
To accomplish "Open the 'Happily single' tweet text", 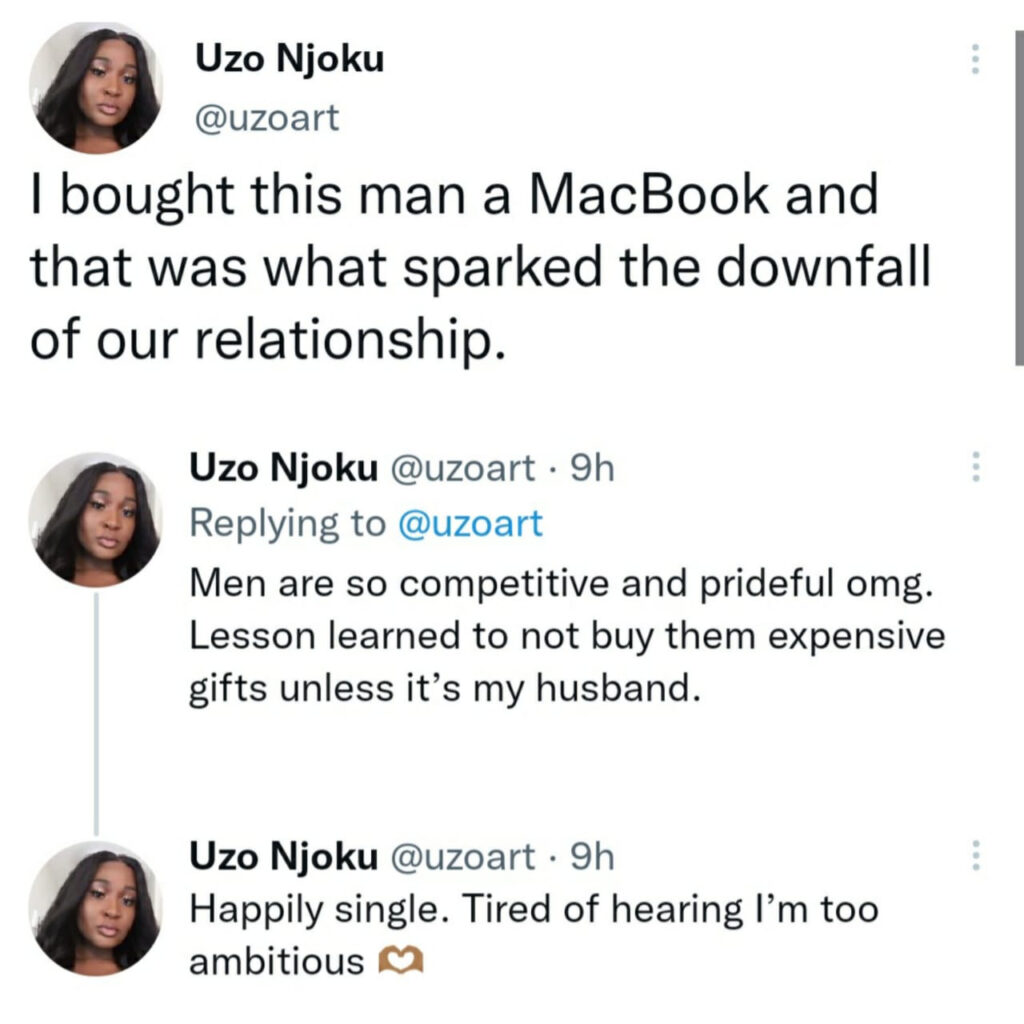I will [x=534, y=936].
